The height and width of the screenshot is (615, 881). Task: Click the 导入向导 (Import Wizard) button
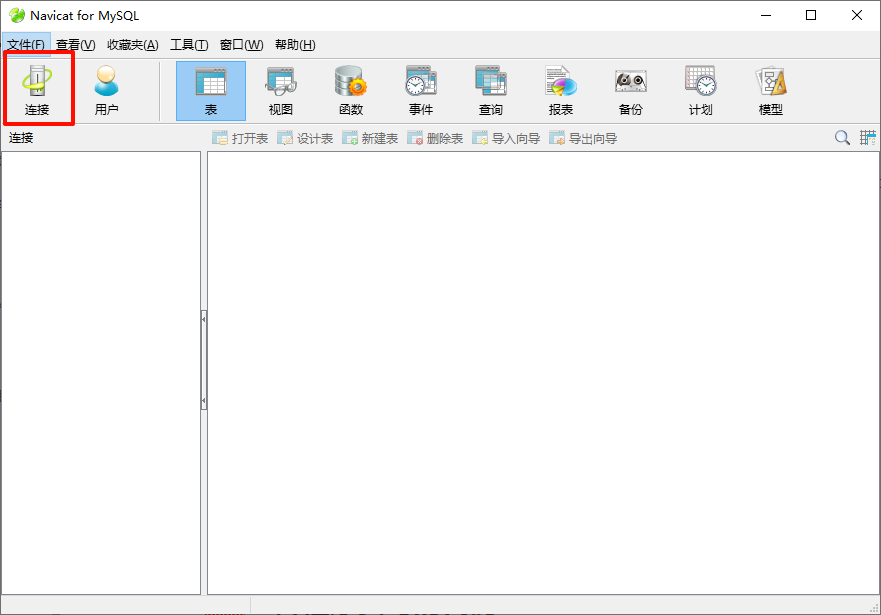coord(506,138)
